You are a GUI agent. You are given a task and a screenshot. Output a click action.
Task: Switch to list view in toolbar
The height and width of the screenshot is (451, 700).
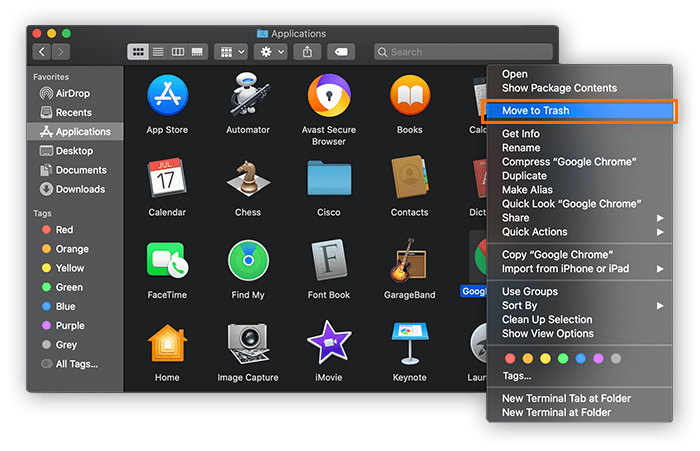point(158,52)
